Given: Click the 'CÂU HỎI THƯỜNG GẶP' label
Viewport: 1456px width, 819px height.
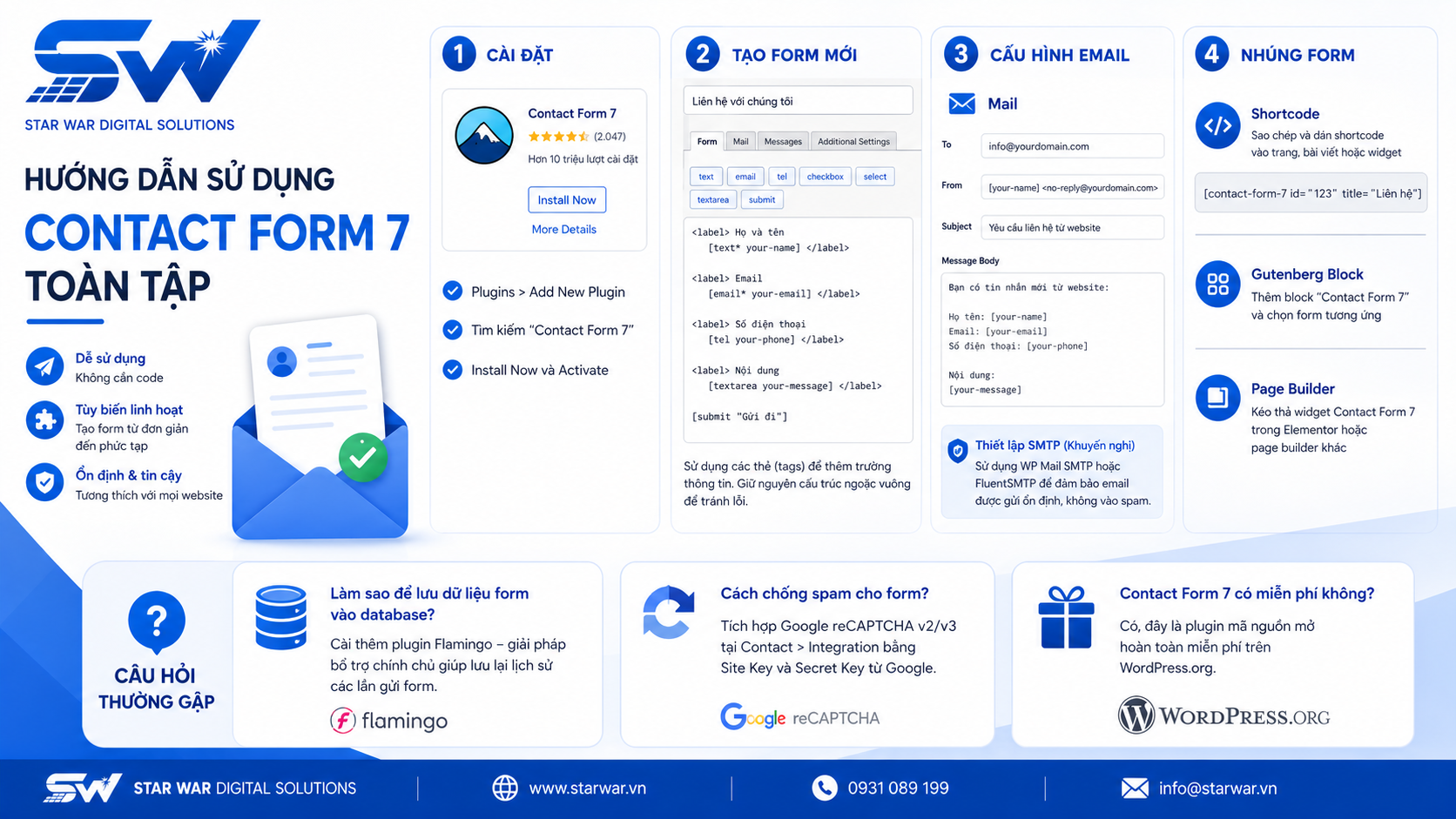Looking at the screenshot, I should (x=157, y=688).
